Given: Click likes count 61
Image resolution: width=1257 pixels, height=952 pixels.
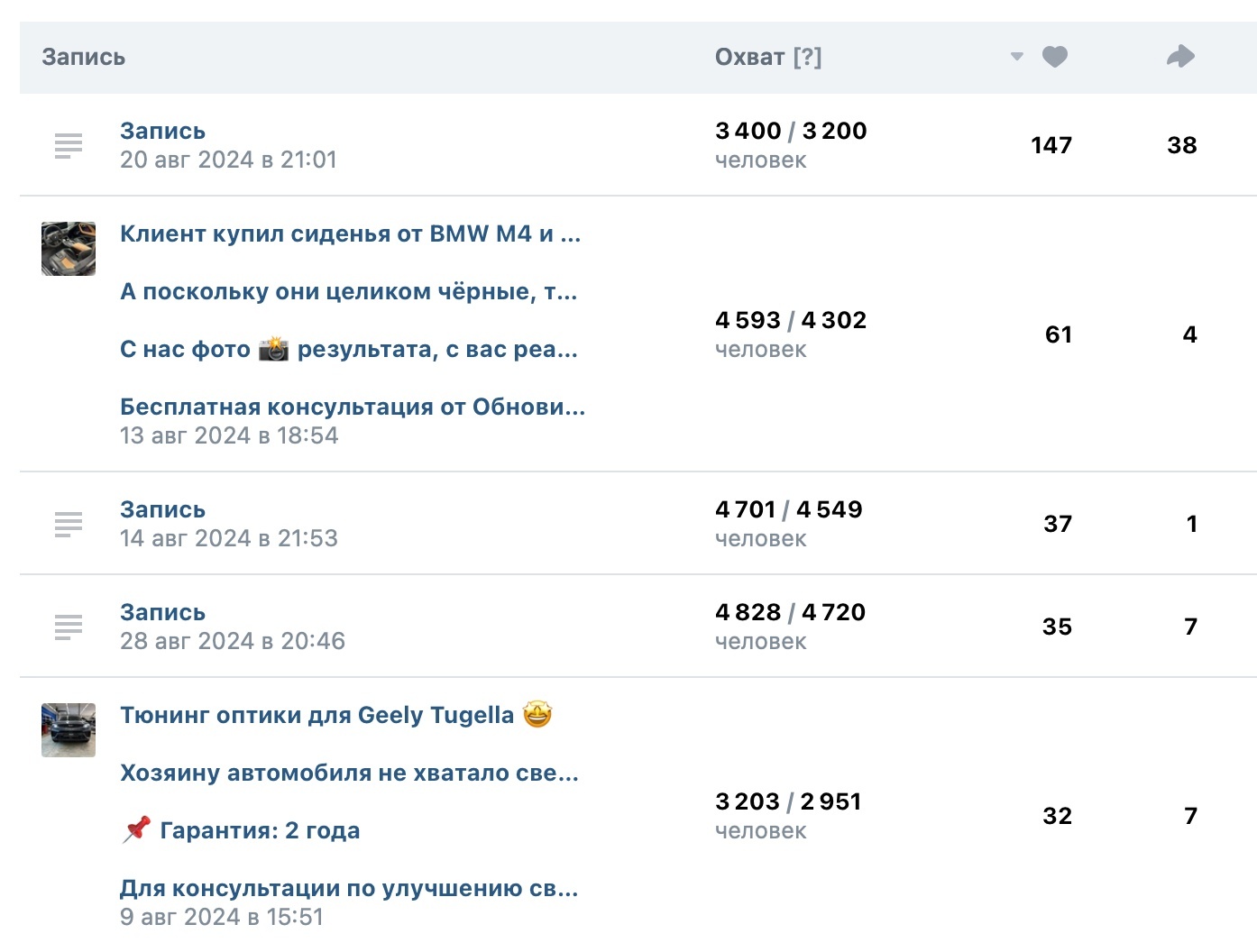Looking at the screenshot, I should tap(1059, 334).
